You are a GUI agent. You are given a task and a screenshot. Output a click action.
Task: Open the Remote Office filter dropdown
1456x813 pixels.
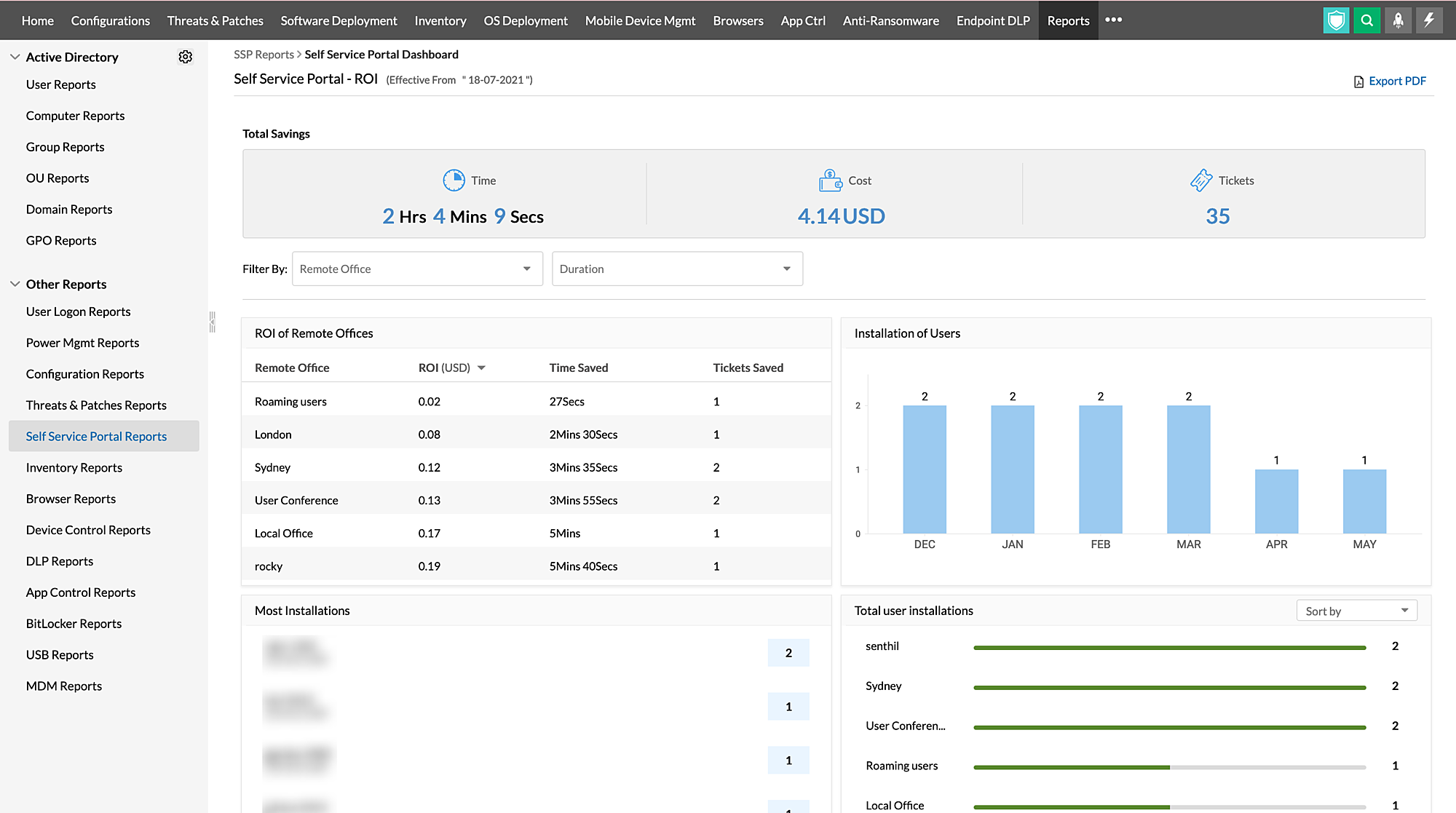point(417,268)
